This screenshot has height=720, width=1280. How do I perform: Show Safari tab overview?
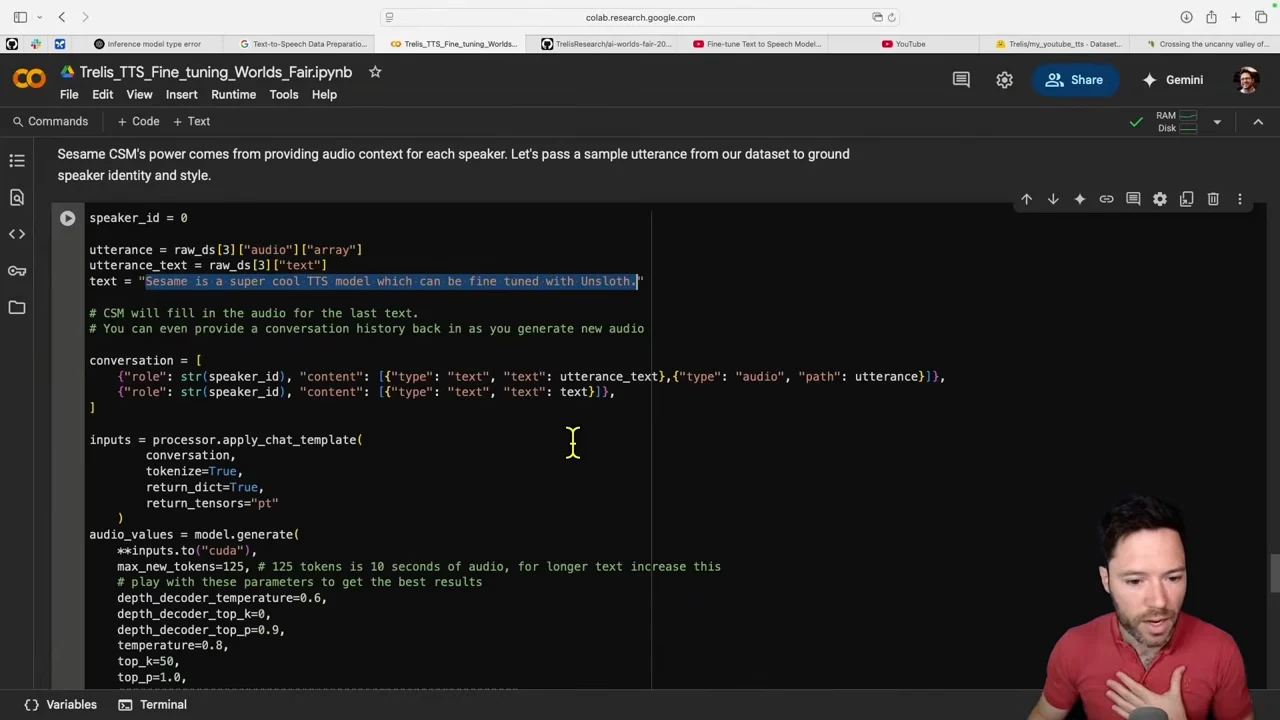pos(1261,17)
